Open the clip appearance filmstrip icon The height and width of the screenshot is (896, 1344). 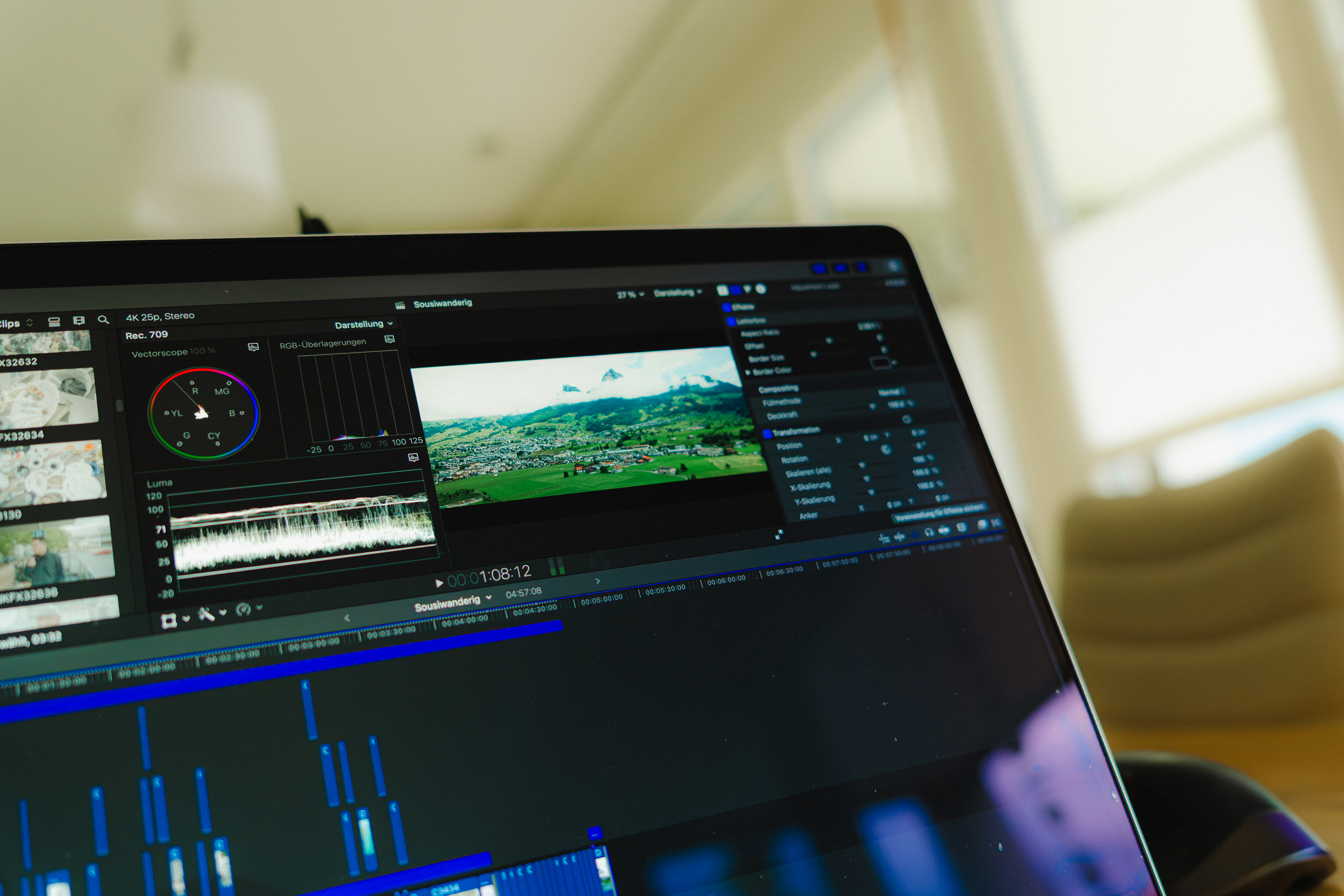coord(79,321)
